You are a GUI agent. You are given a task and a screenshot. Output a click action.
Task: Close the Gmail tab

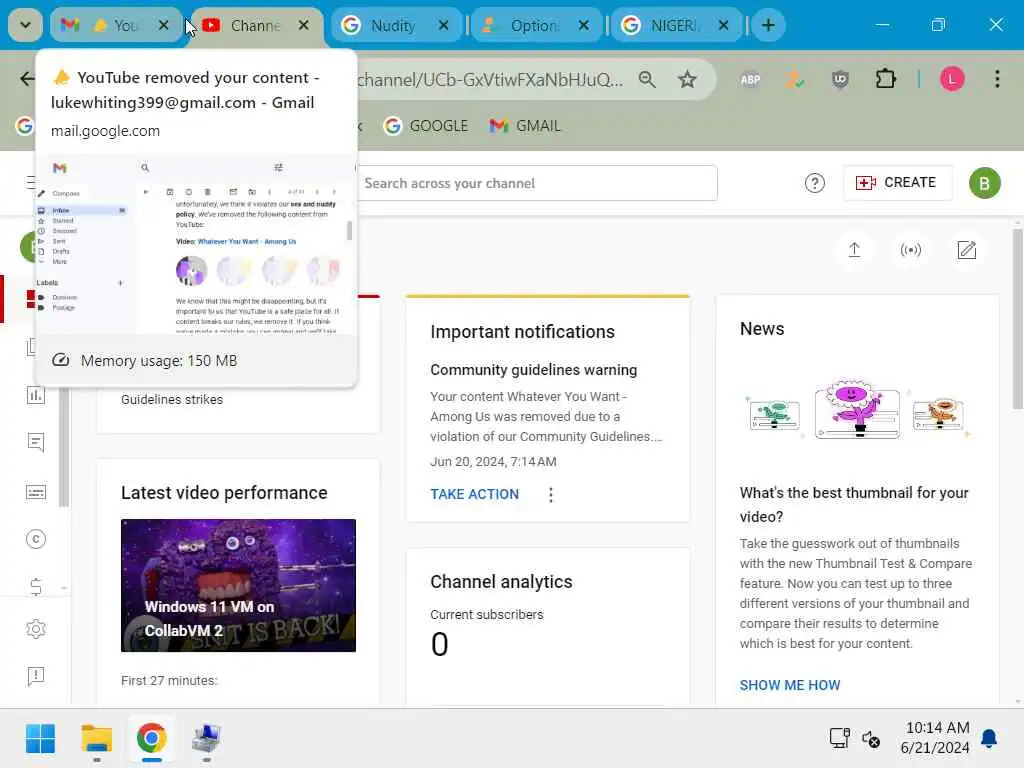(x=163, y=25)
